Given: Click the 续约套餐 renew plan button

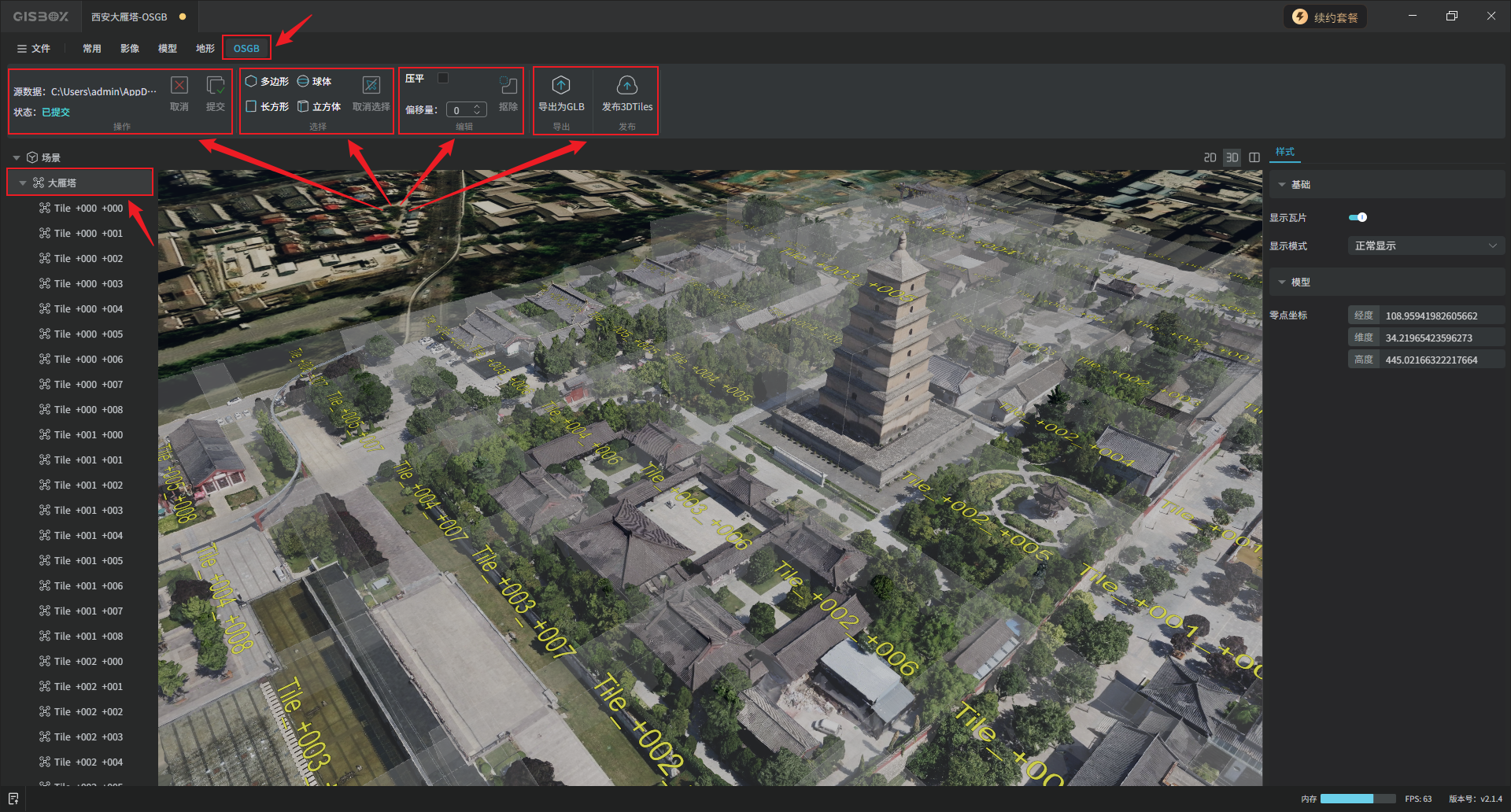Looking at the screenshot, I should coord(1325,17).
